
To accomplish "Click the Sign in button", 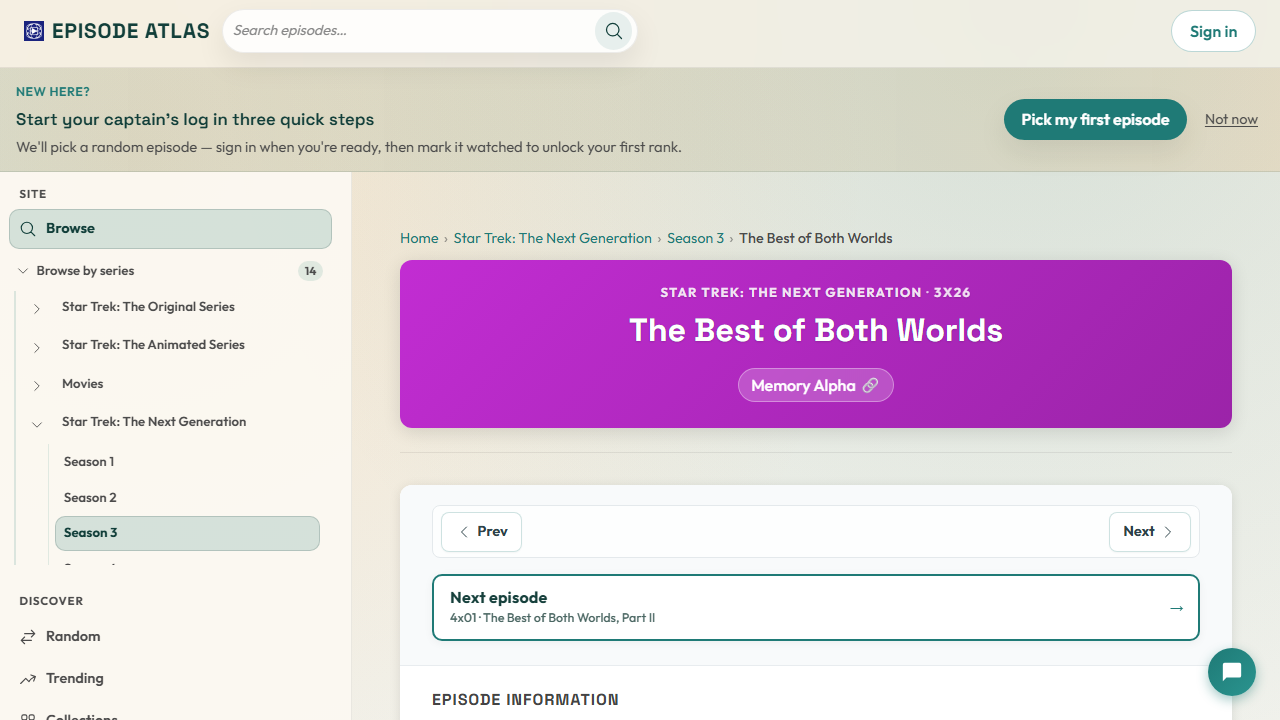I will (x=1213, y=31).
